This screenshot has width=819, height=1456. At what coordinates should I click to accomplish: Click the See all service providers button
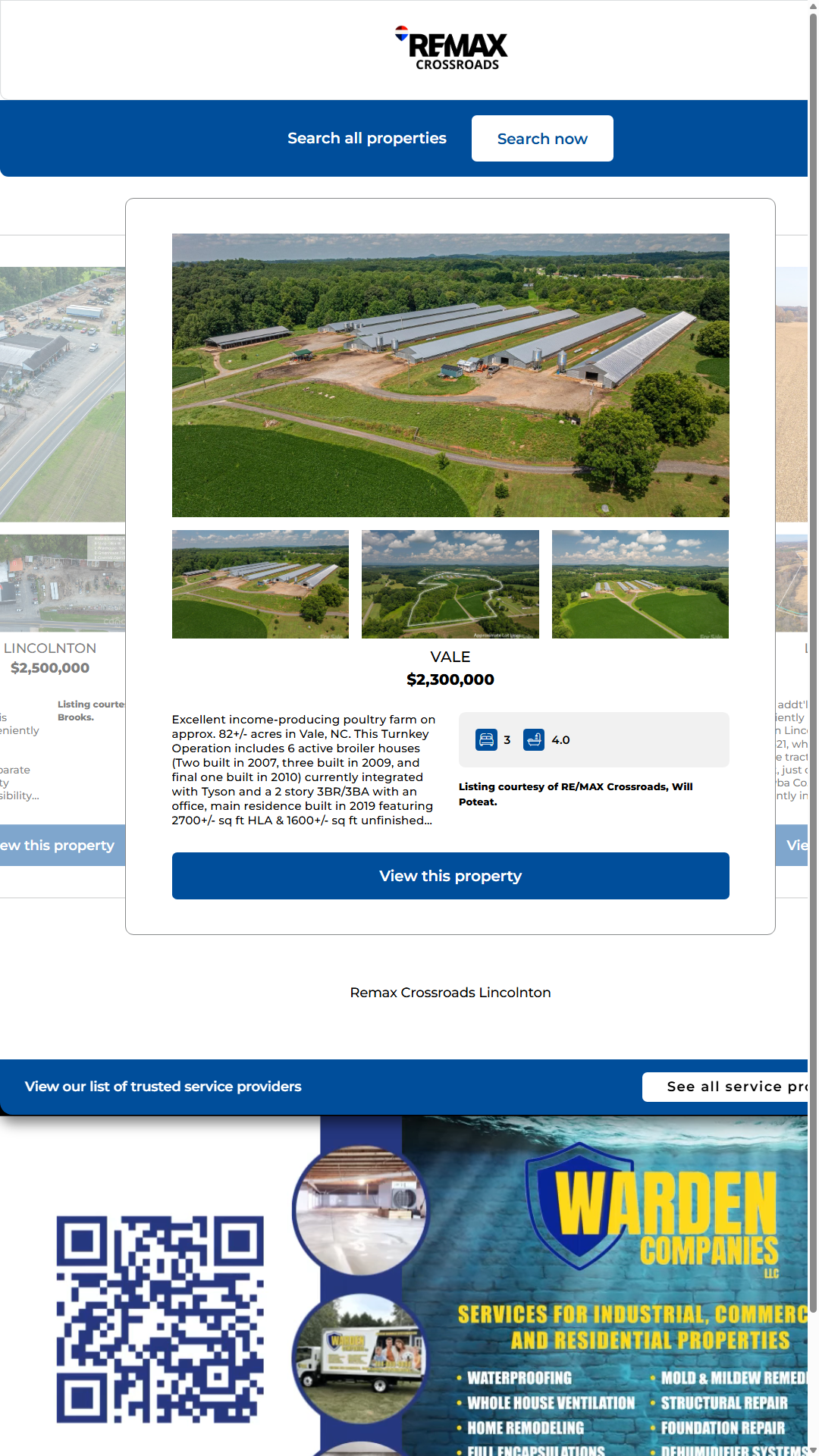728,1087
